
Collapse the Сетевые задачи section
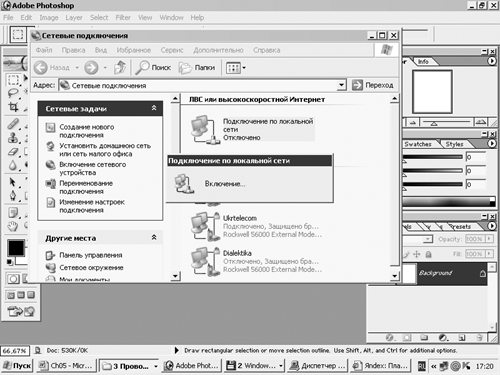(154, 108)
